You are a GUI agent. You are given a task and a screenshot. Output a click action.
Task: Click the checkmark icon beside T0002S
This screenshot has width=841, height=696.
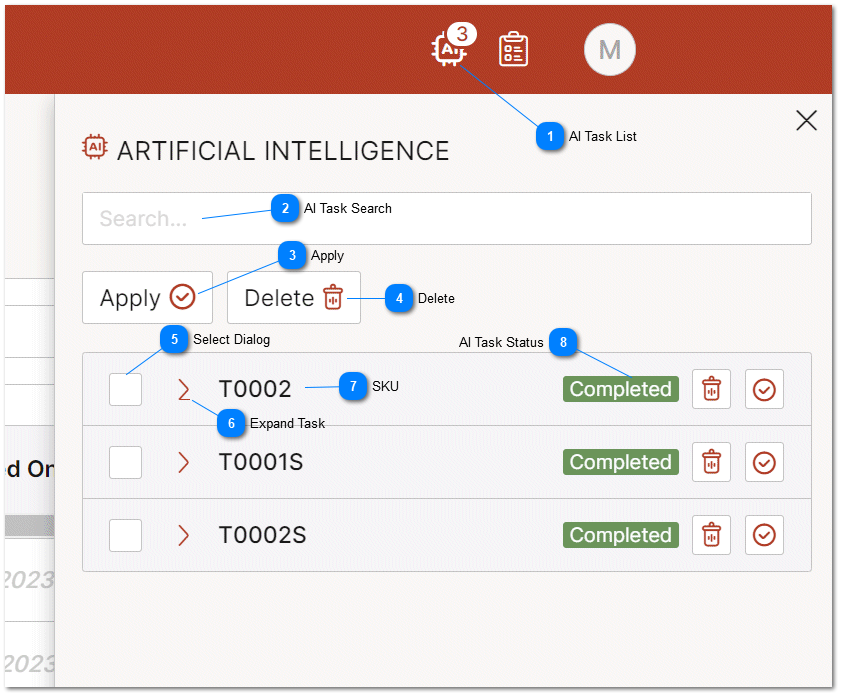click(764, 535)
